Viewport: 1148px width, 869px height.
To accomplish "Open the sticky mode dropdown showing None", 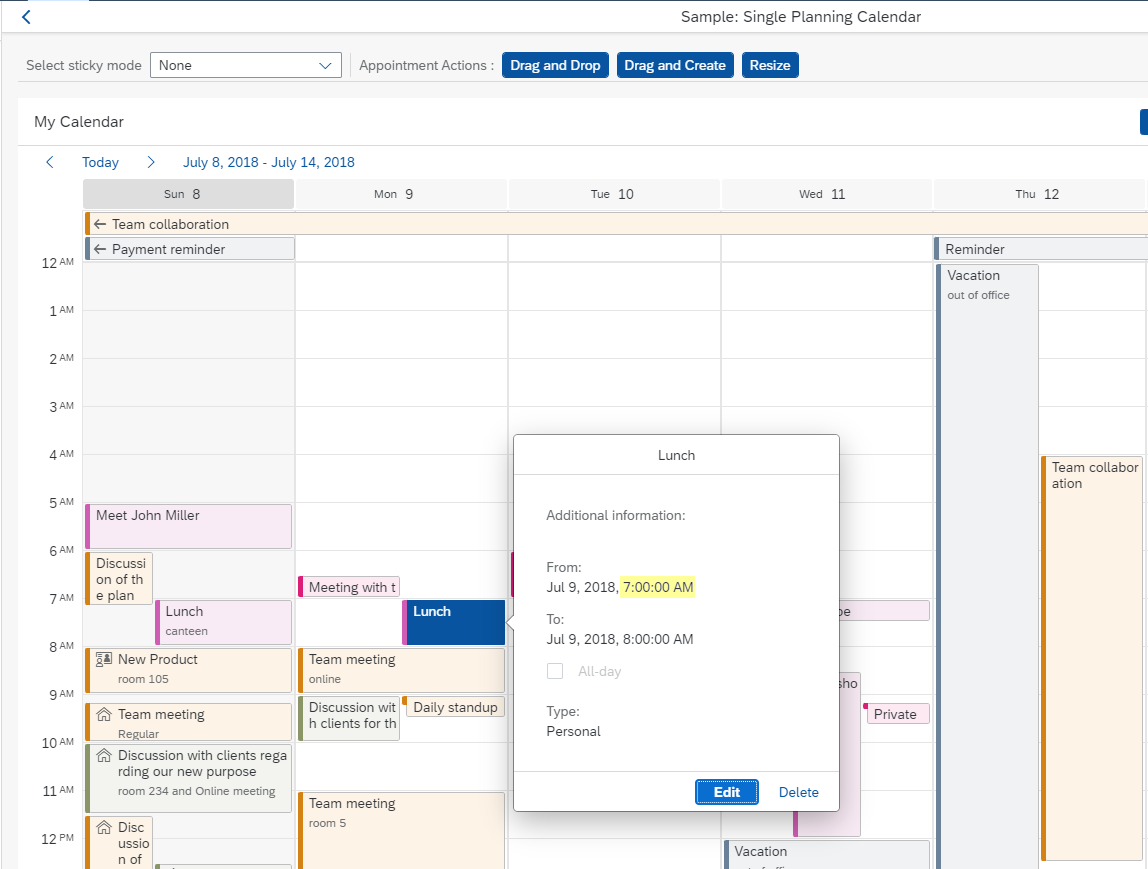I will click(245, 64).
